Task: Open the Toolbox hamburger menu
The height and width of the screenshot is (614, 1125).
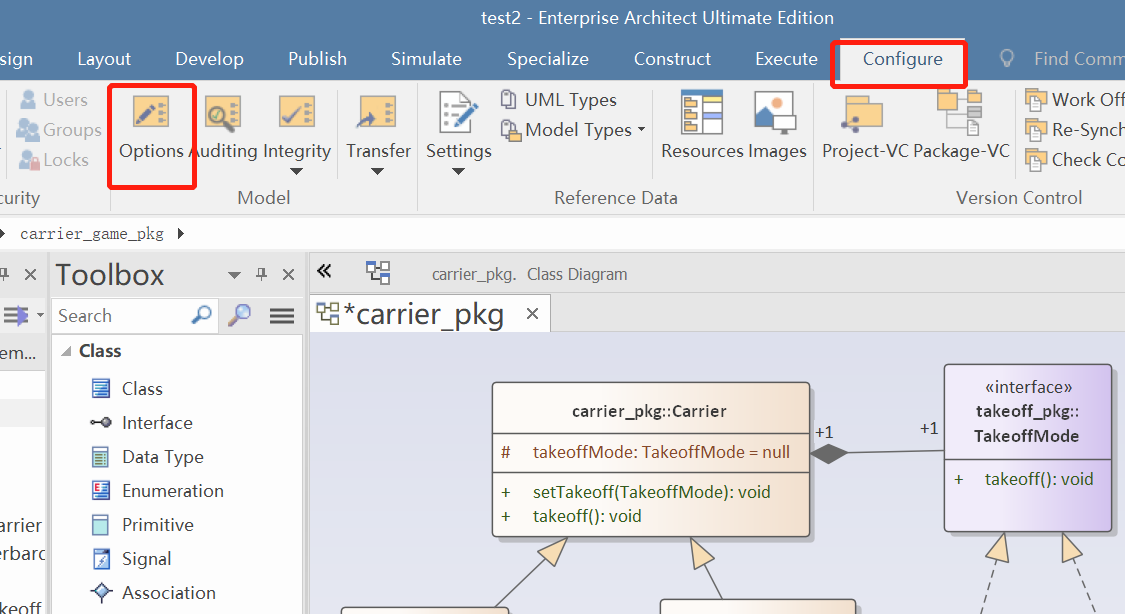Action: pos(282,316)
